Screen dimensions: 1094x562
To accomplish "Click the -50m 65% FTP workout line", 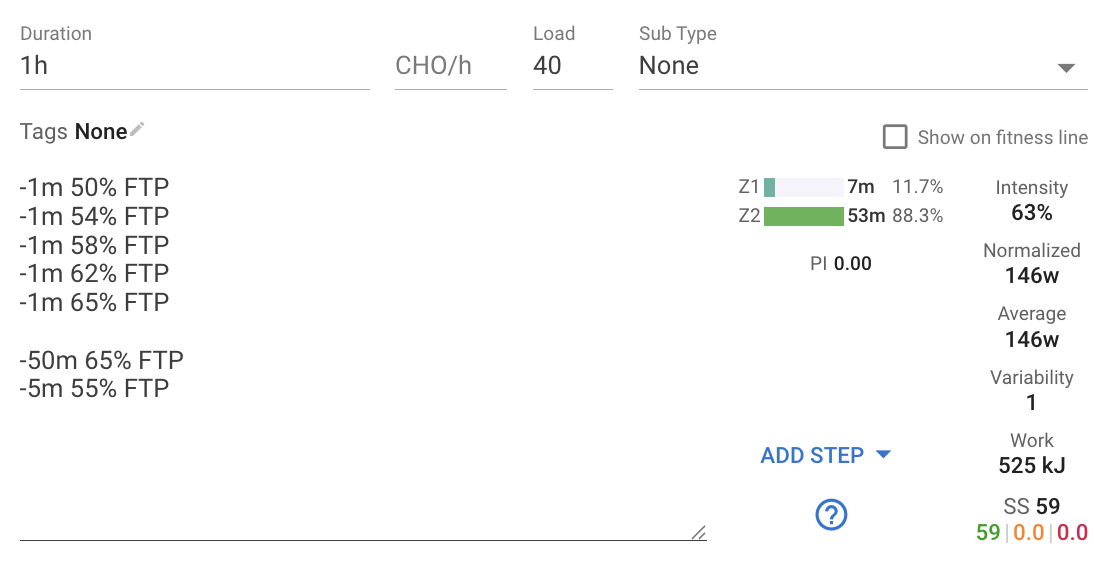I will [102, 360].
